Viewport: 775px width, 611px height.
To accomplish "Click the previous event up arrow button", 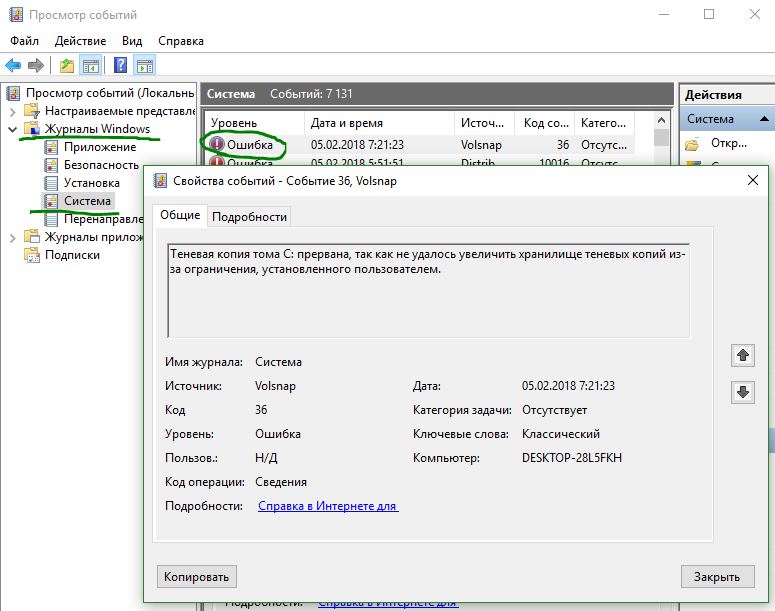I will click(x=742, y=355).
